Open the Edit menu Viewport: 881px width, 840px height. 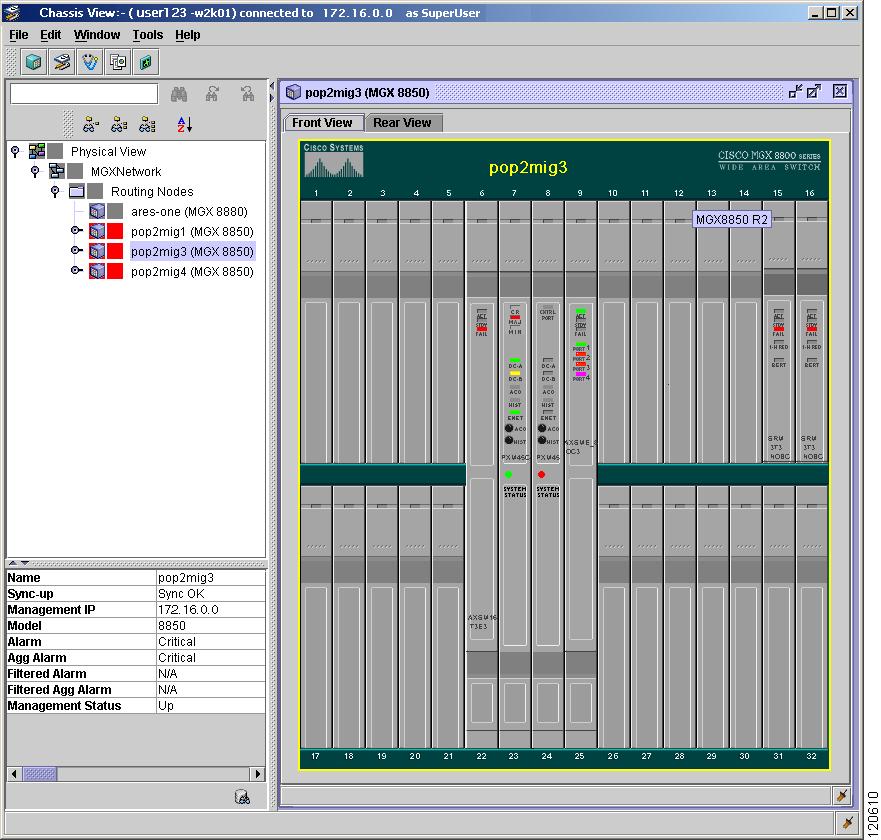pyautogui.click(x=51, y=35)
